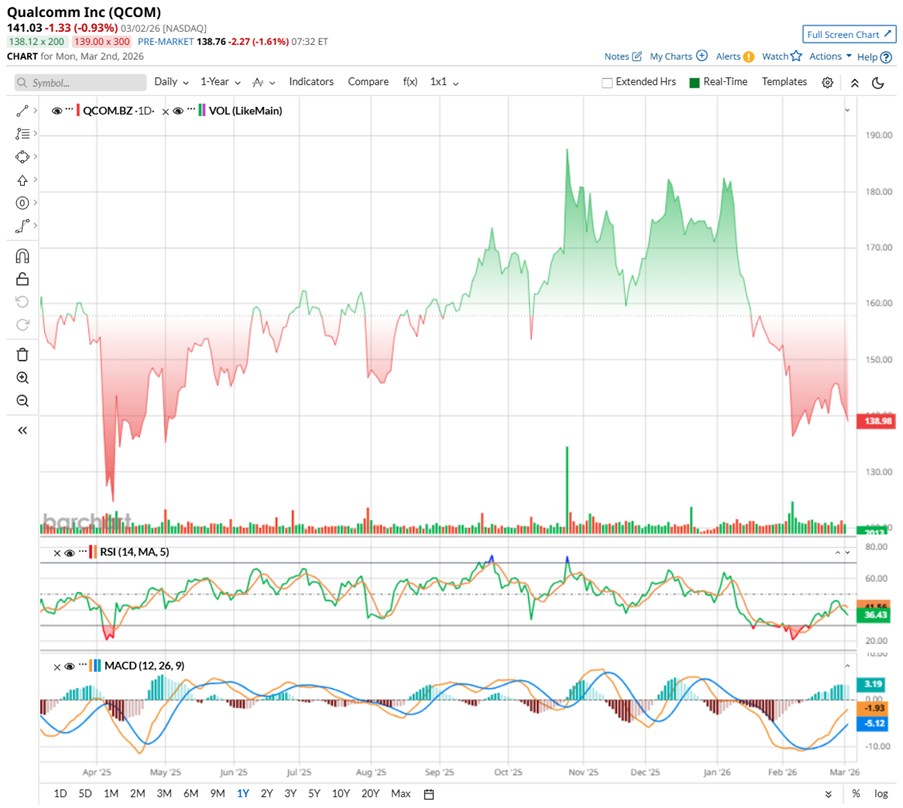This screenshot has height=808, width=903.
Task: Open the MACD indicator color swatch
Action: [x=96, y=666]
